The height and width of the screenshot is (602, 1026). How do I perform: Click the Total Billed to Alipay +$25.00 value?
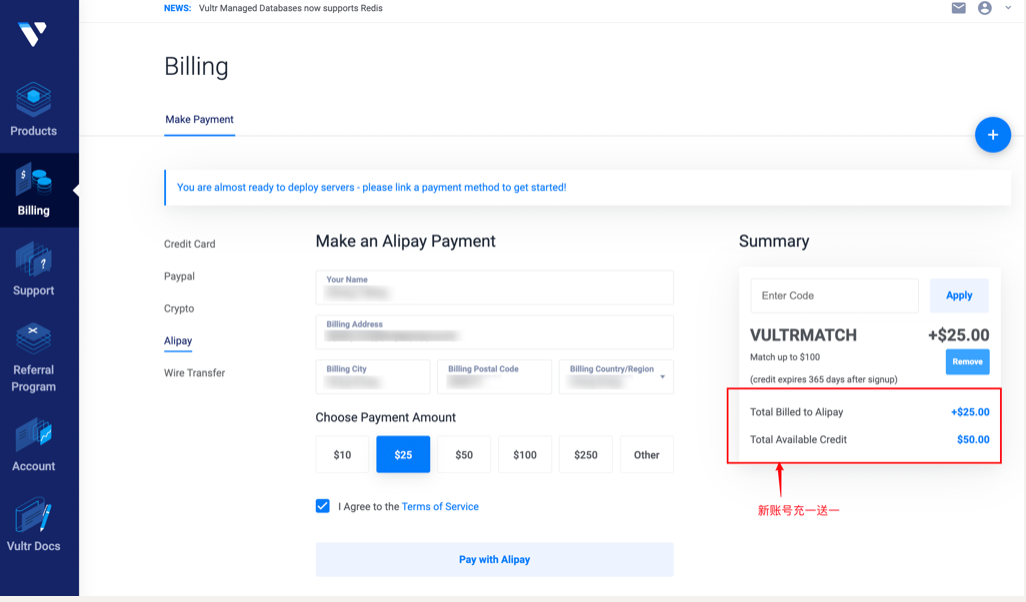click(x=970, y=412)
